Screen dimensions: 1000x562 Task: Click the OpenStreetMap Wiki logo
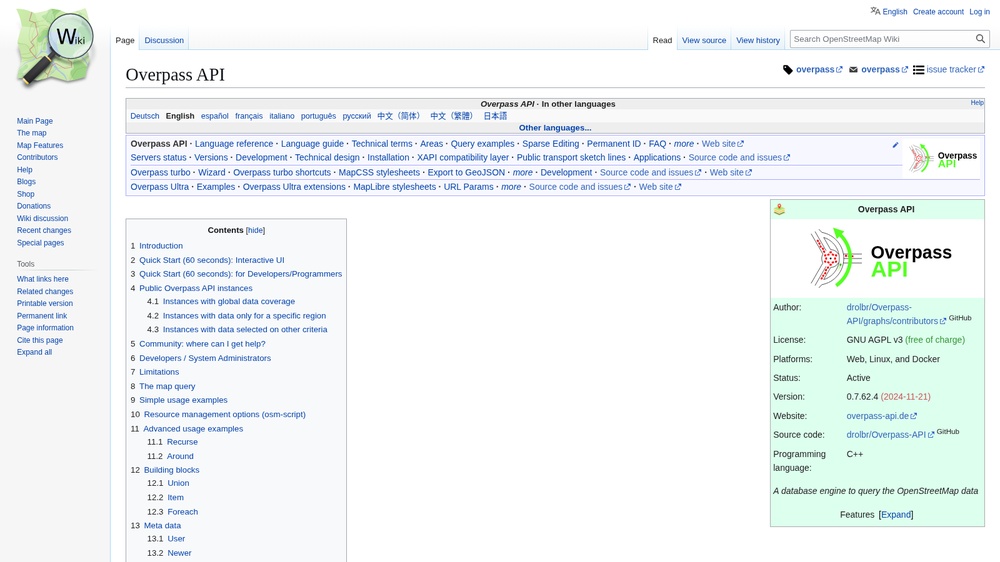click(55, 48)
